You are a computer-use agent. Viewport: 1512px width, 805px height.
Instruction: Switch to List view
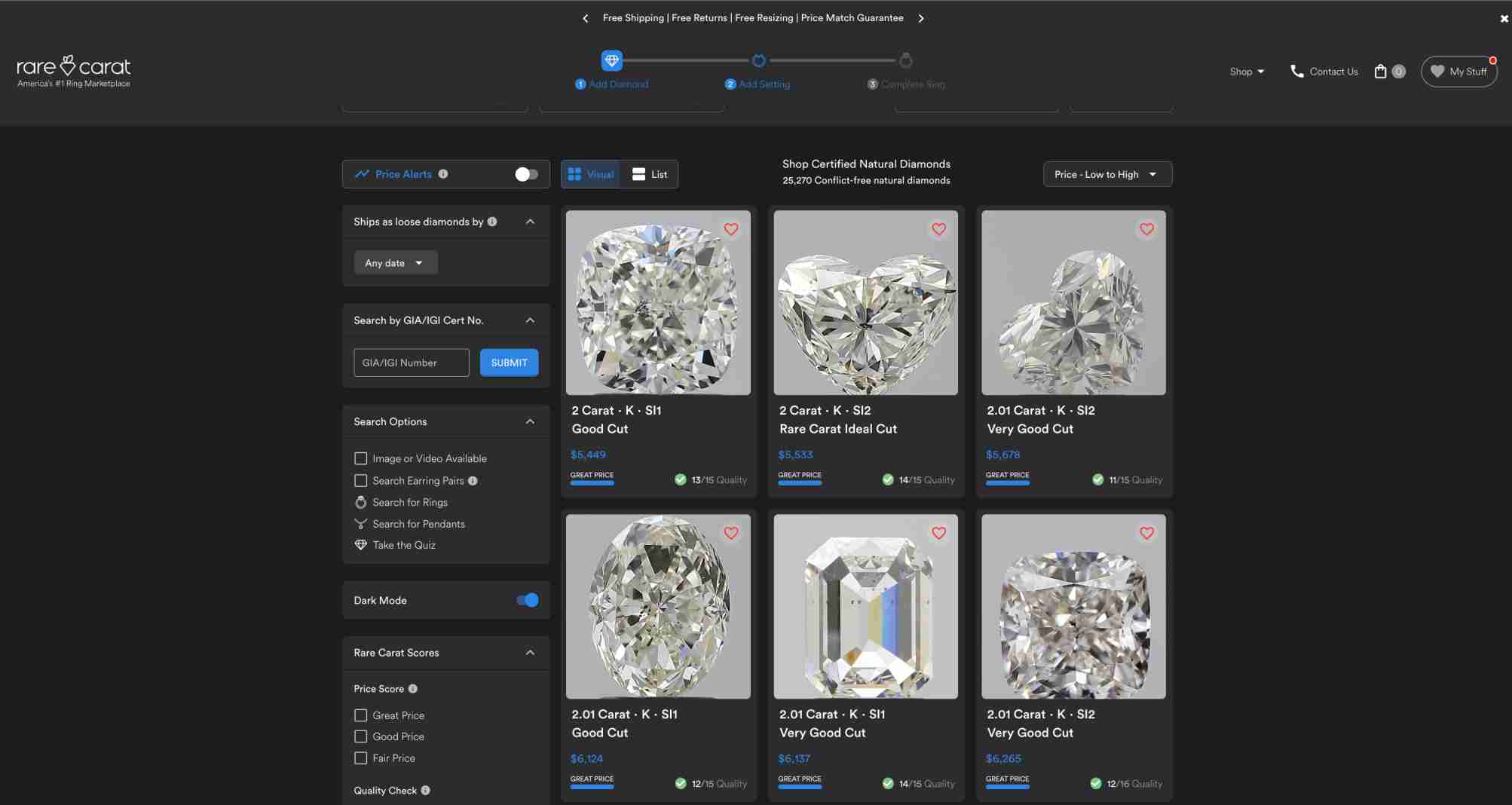[x=649, y=174]
